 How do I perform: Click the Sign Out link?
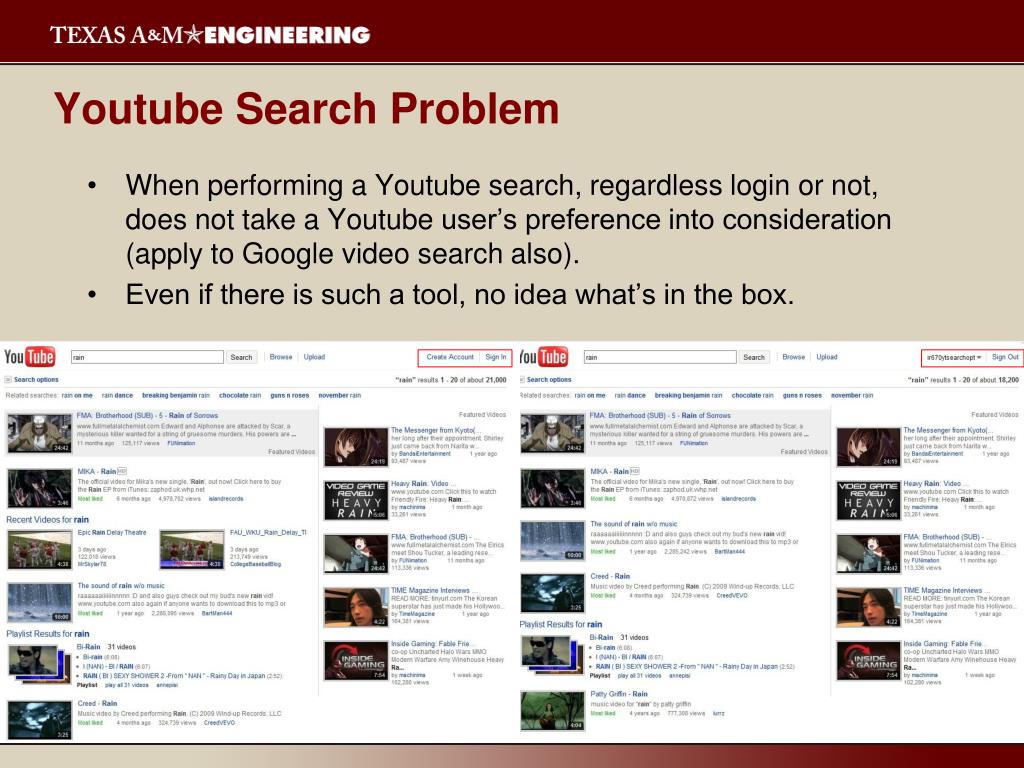[1005, 357]
